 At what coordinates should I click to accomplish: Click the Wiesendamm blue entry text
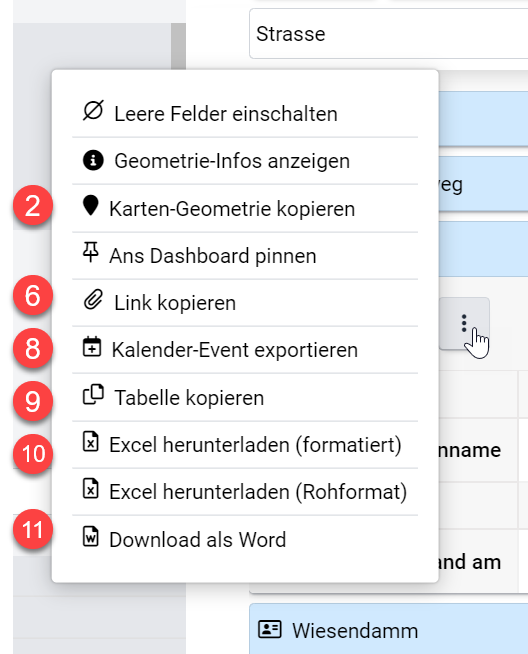(355, 630)
